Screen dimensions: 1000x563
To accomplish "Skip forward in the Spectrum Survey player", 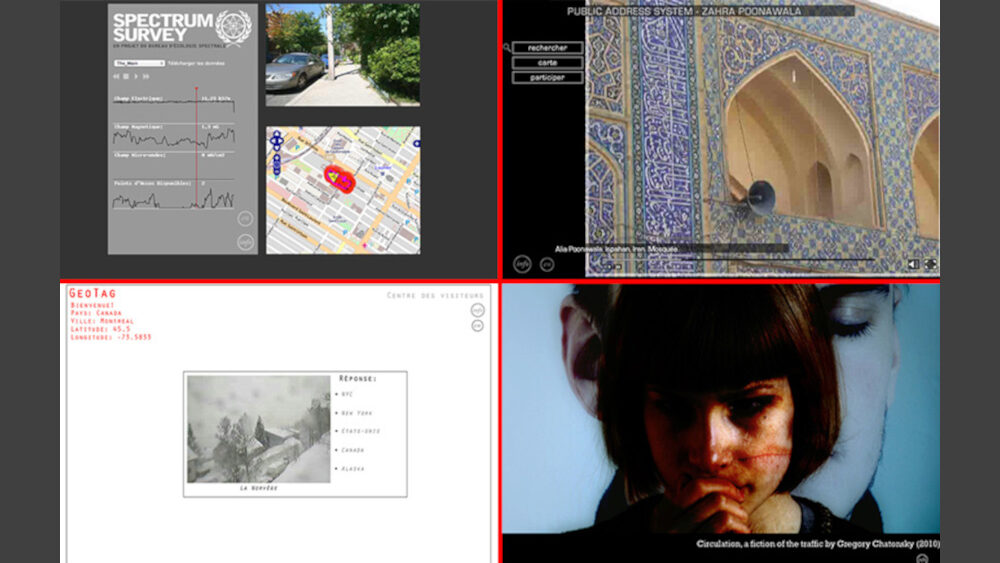I will pyautogui.click(x=147, y=76).
